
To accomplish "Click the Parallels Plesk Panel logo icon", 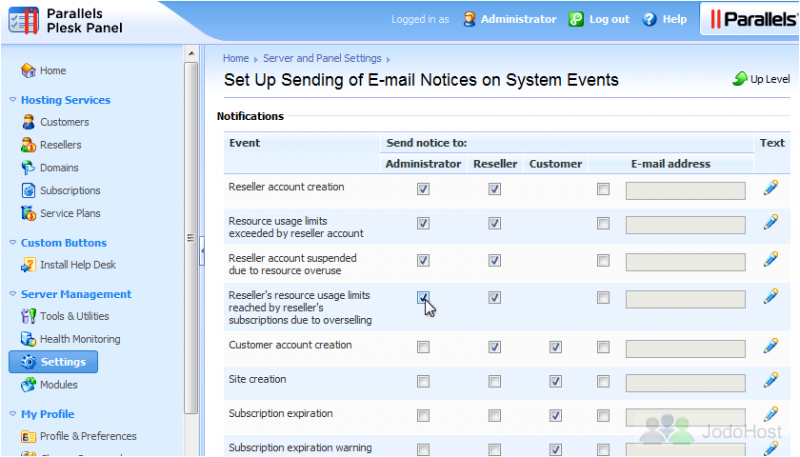I will 23,21.
